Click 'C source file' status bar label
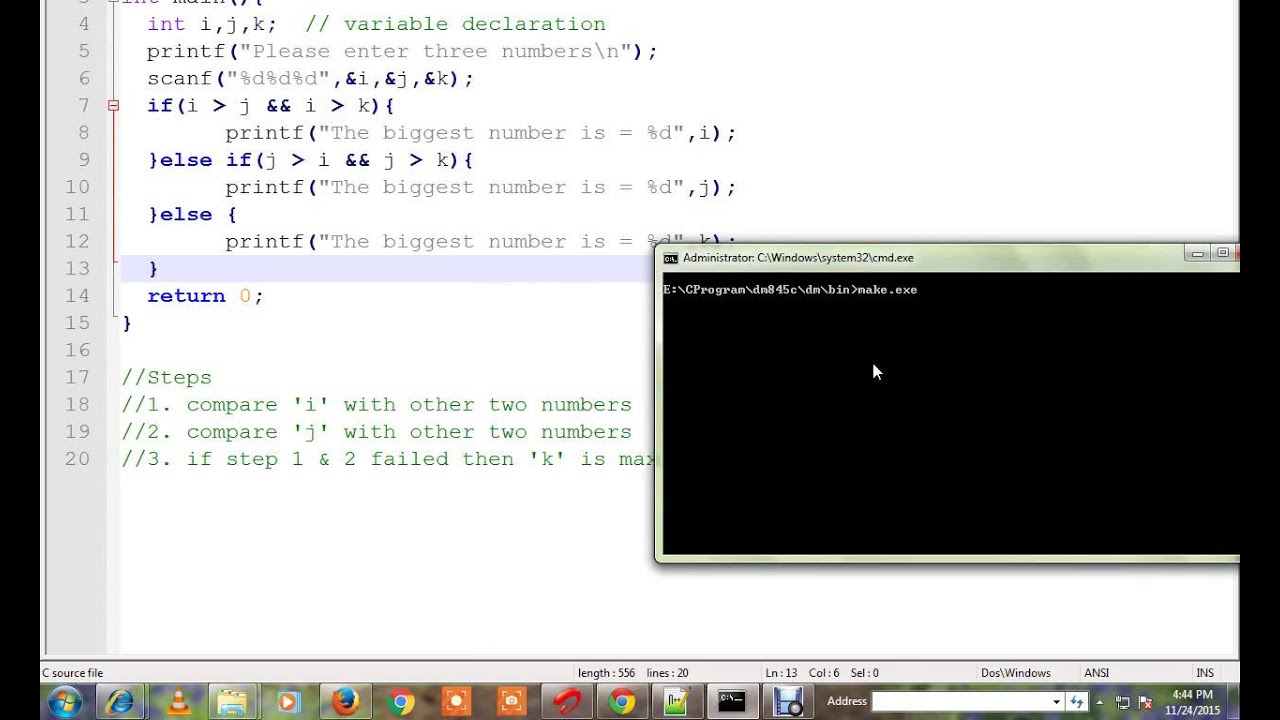 pos(72,673)
